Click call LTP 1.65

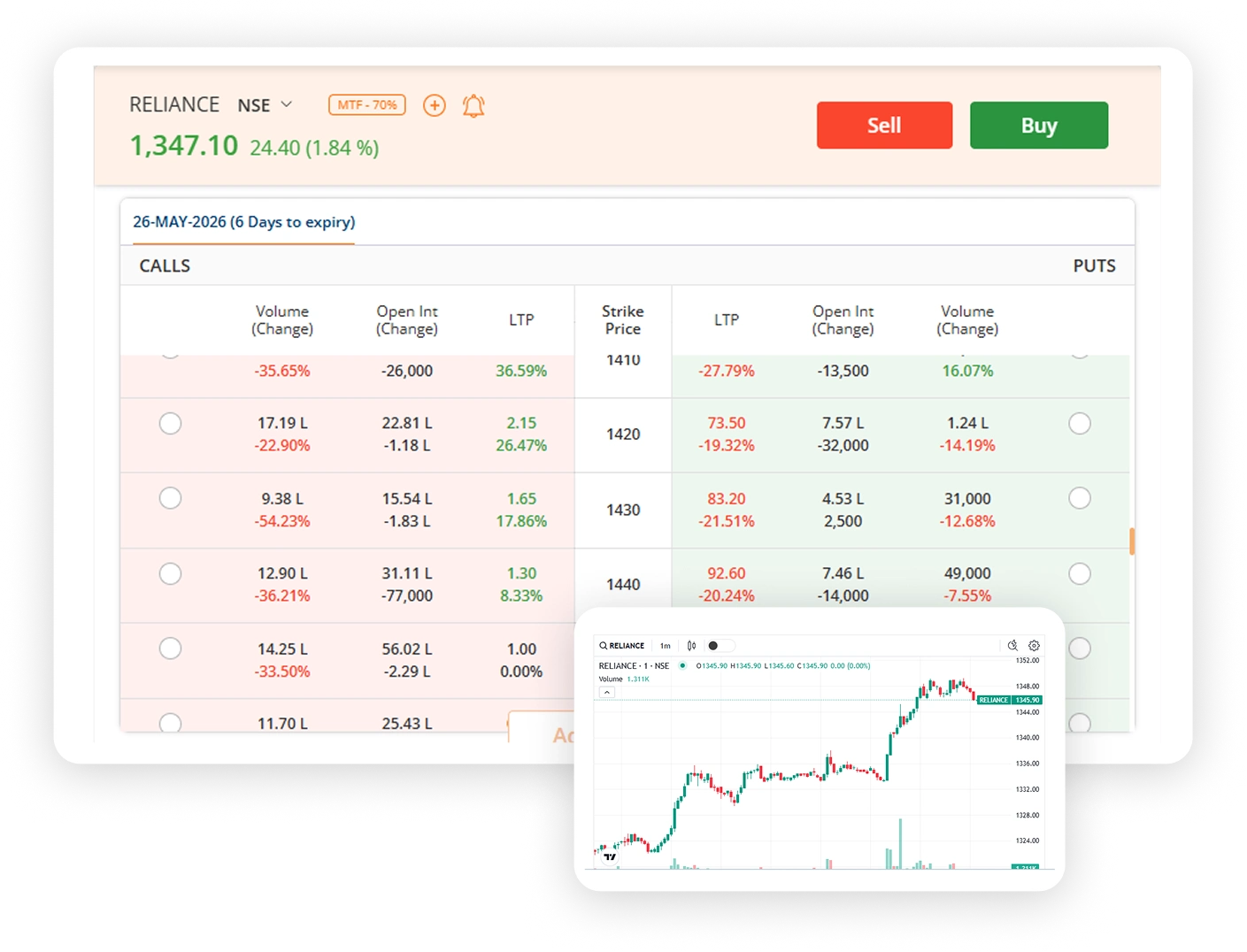pos(521,499)
